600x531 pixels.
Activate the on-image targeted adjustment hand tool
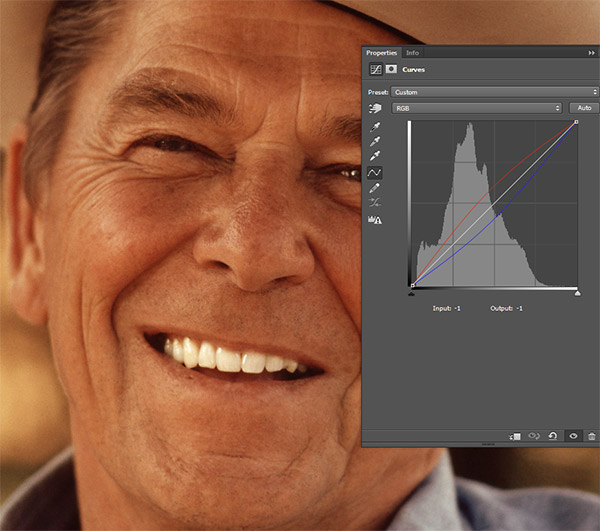click(x=375, y=109)
